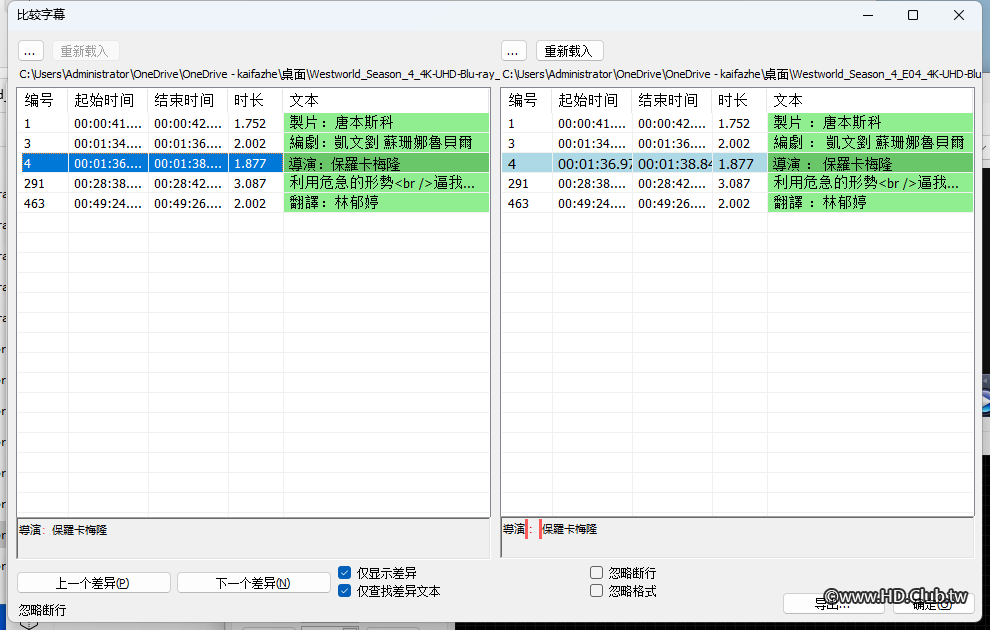Untick 仅查找差异文本 checkbox

click(344, 591)
